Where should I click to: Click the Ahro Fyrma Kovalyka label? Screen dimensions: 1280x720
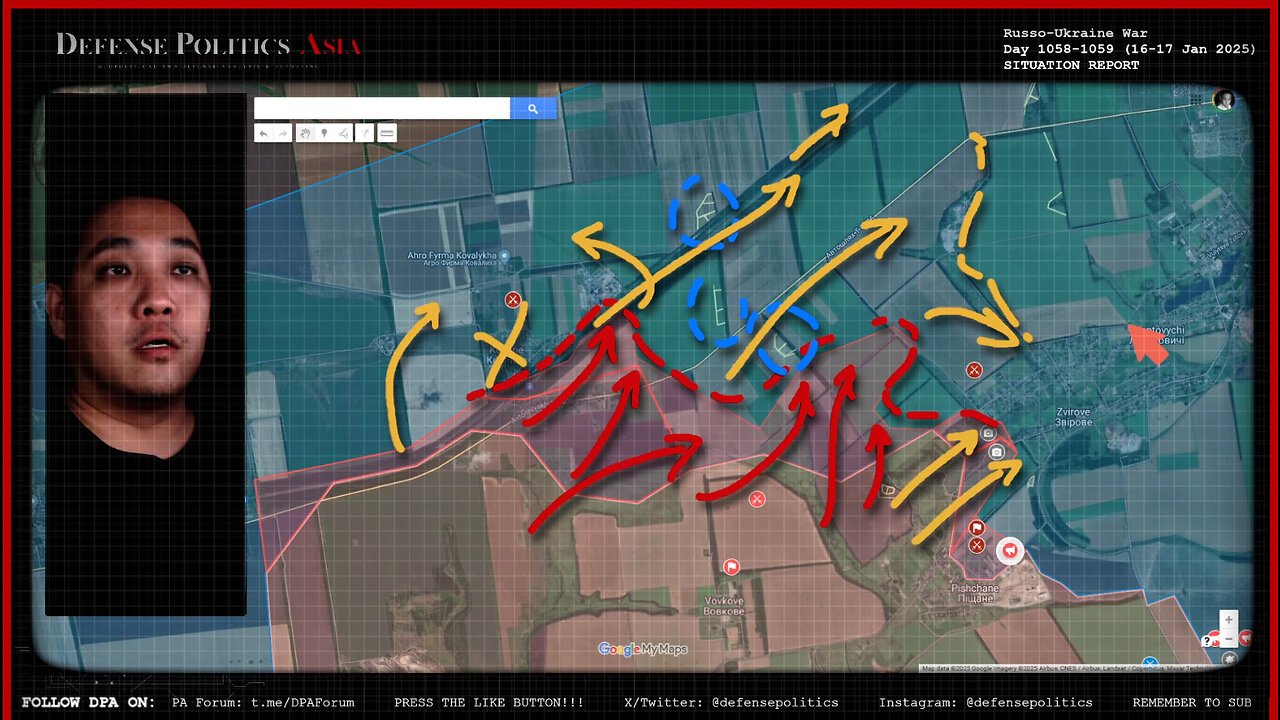click(x=452, y=259)
